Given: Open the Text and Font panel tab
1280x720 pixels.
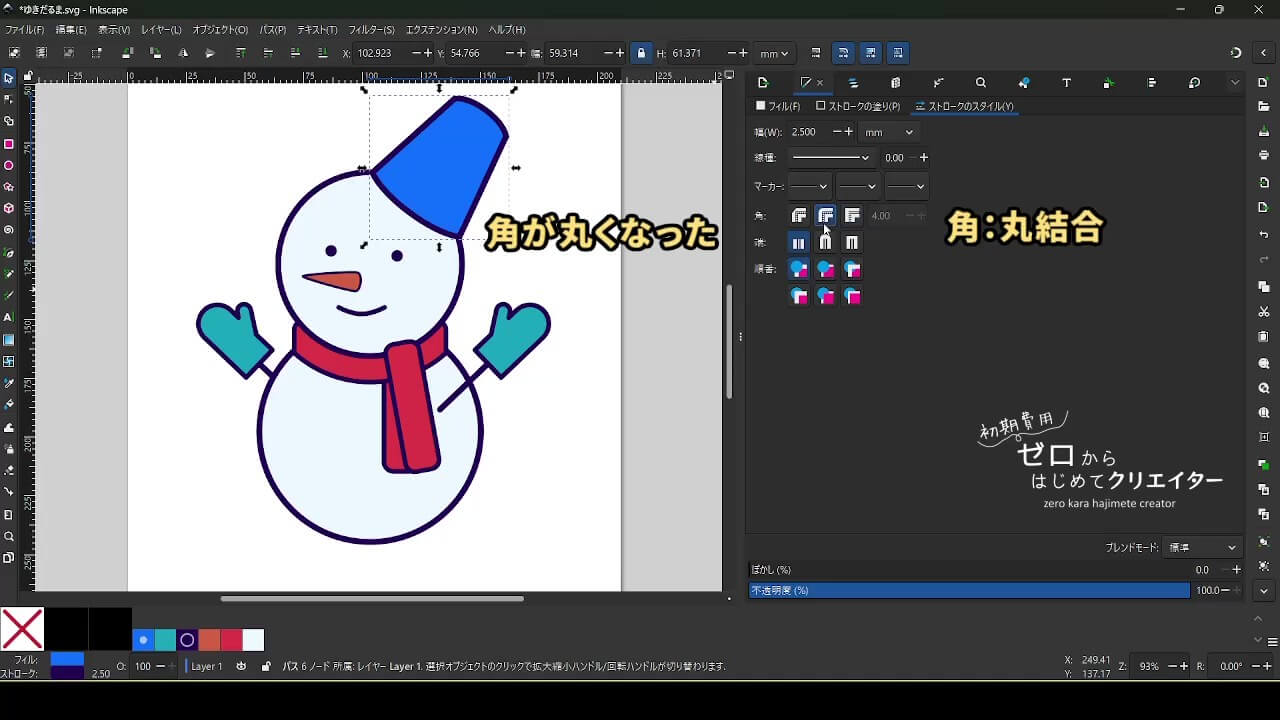Looking at the screenshot, I should pyautogui.click(x=1066, y=83).
